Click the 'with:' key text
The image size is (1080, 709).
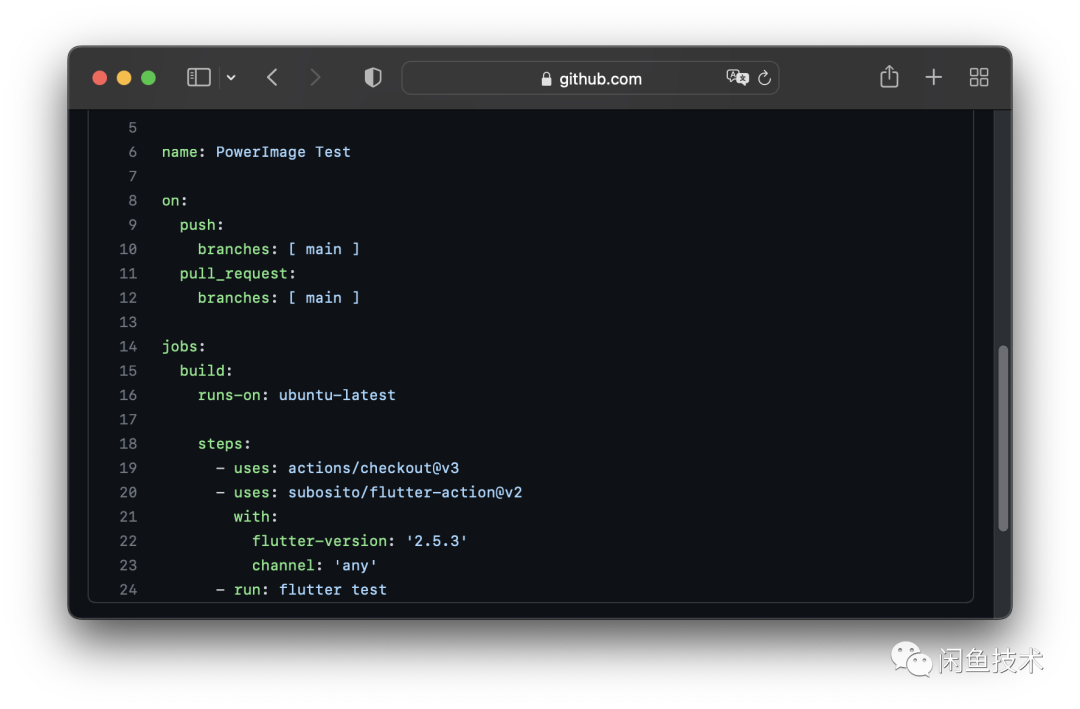point(256,517)
